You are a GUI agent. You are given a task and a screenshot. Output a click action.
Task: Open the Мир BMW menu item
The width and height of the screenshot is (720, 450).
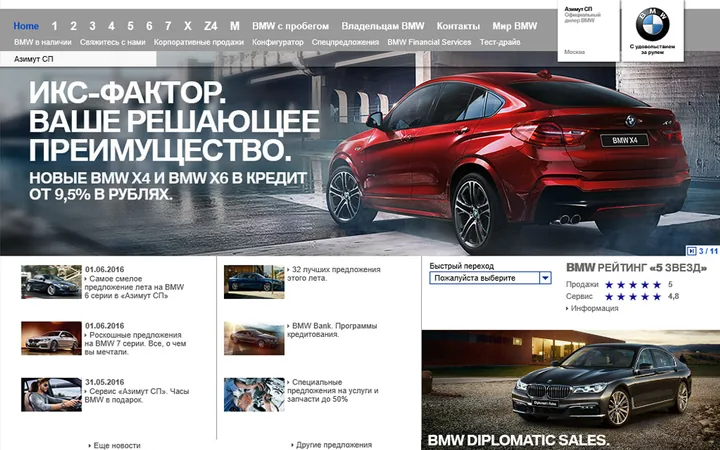[515, 26]
